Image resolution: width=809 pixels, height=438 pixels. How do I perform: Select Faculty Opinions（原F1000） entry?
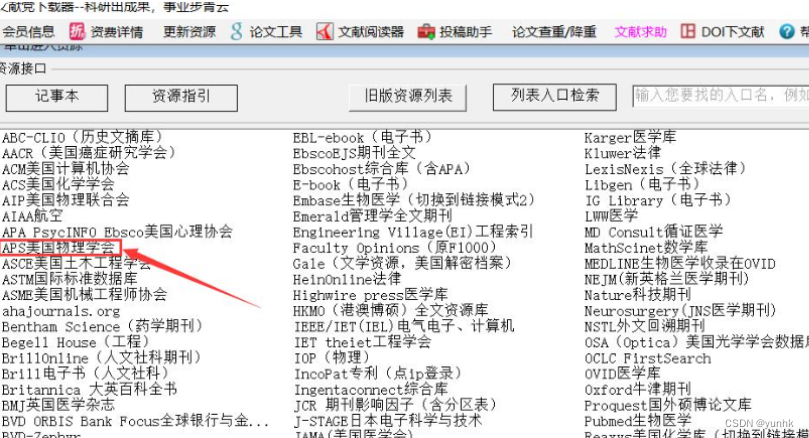coord(395,248)
